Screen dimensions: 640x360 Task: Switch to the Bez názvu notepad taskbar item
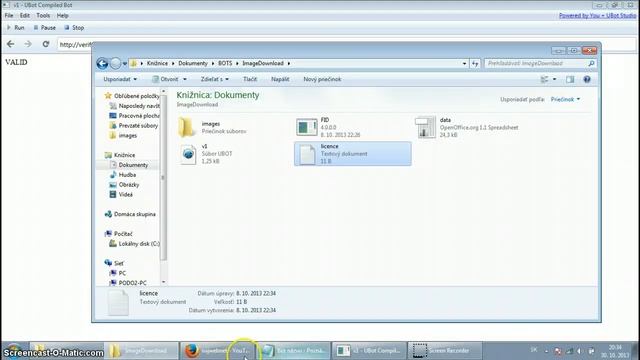(x=294, y=351)
